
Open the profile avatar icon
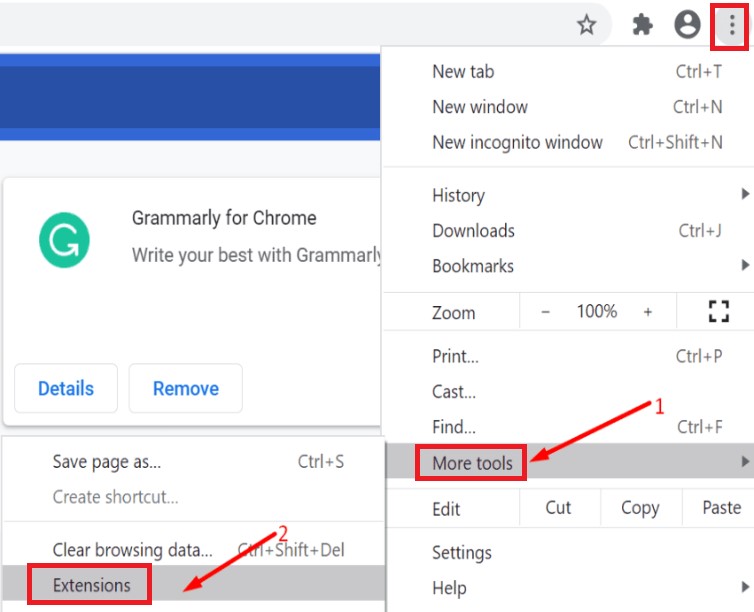click(x=687, y=24)
